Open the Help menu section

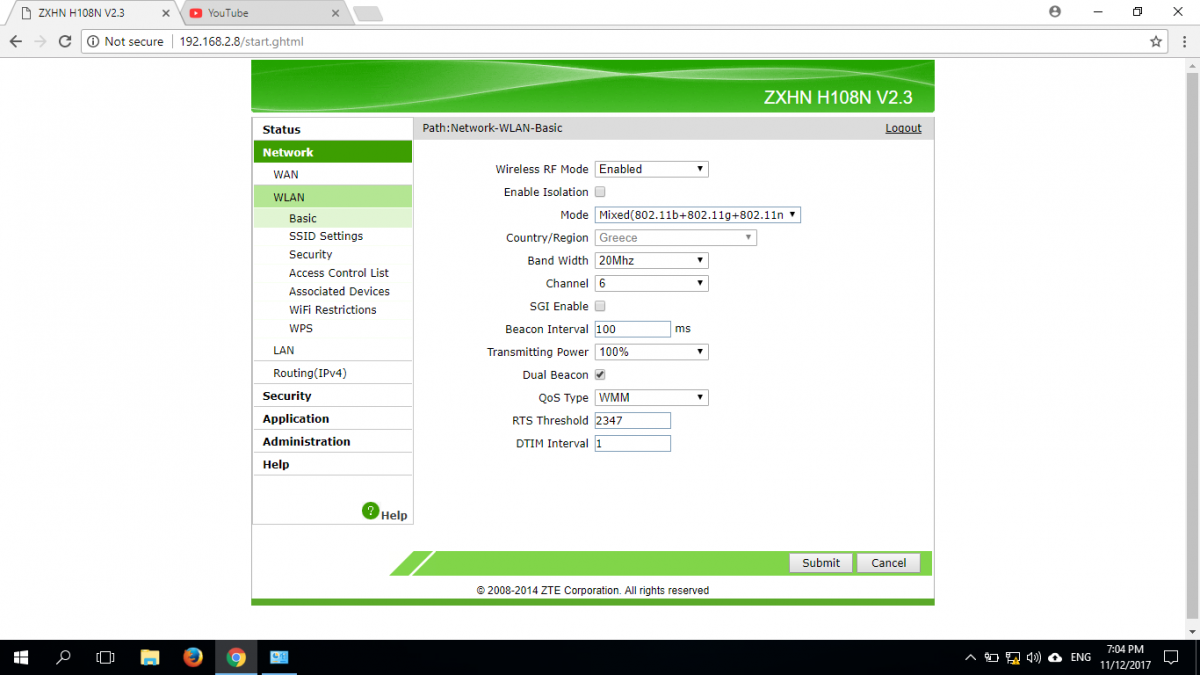click(332, 465)
